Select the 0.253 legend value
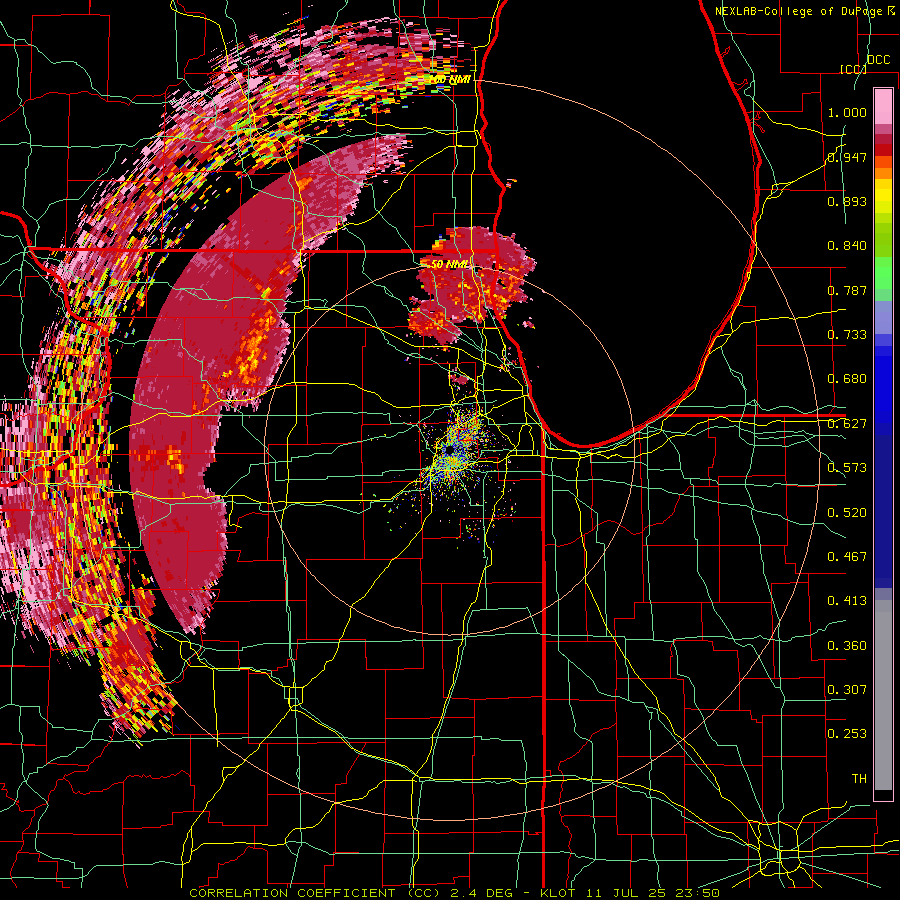 (847, 734)
